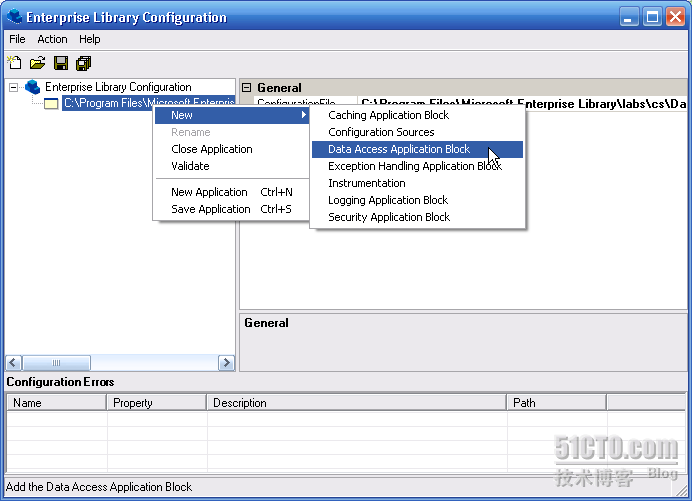The image size is (692, 501).
Task: Sort errors by Name column header
Action: click(x=56, y=403)
